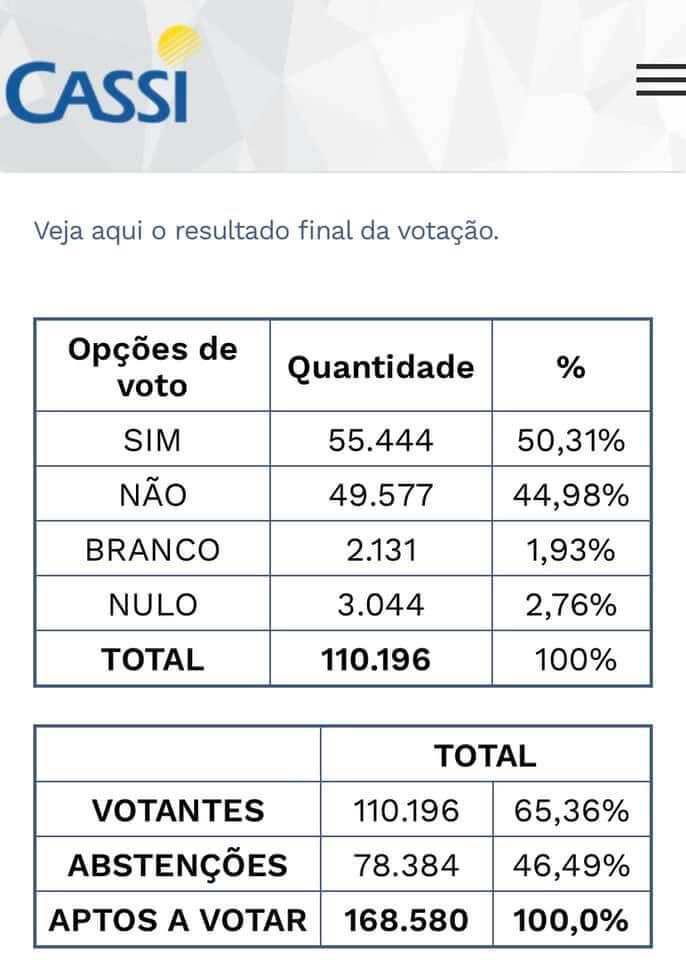Click the APTOS A VOTAR total 168.580
This screenshot has height=960, width=686.
(407, 920)
